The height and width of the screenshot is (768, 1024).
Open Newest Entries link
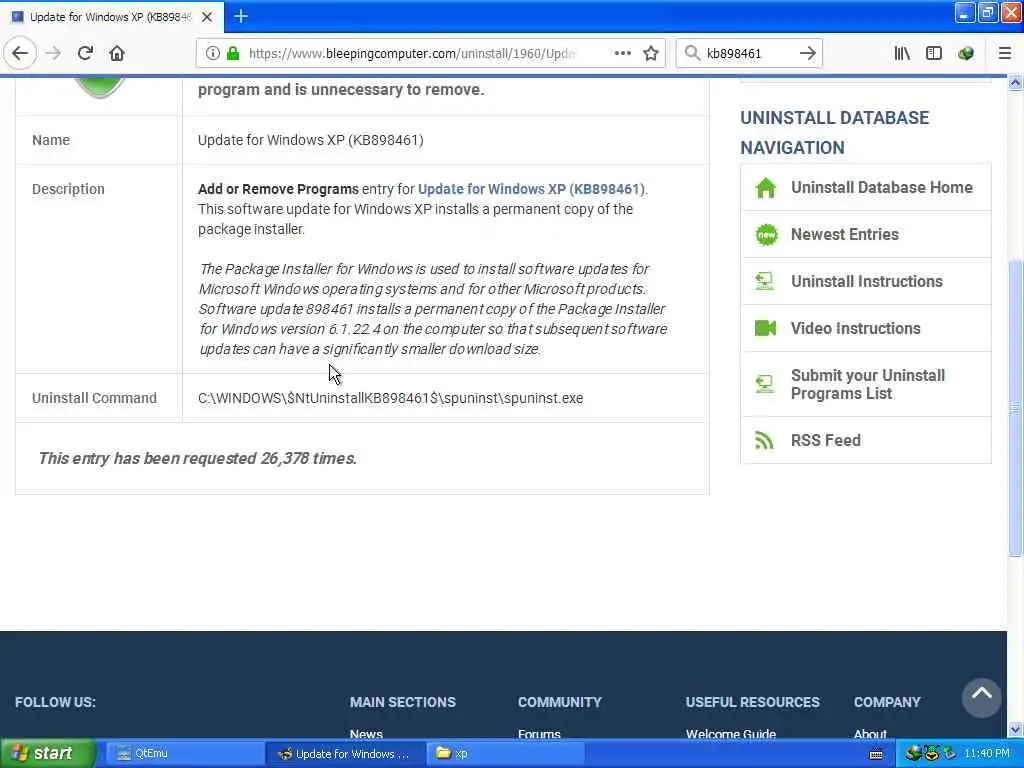[x=844, y=234]
